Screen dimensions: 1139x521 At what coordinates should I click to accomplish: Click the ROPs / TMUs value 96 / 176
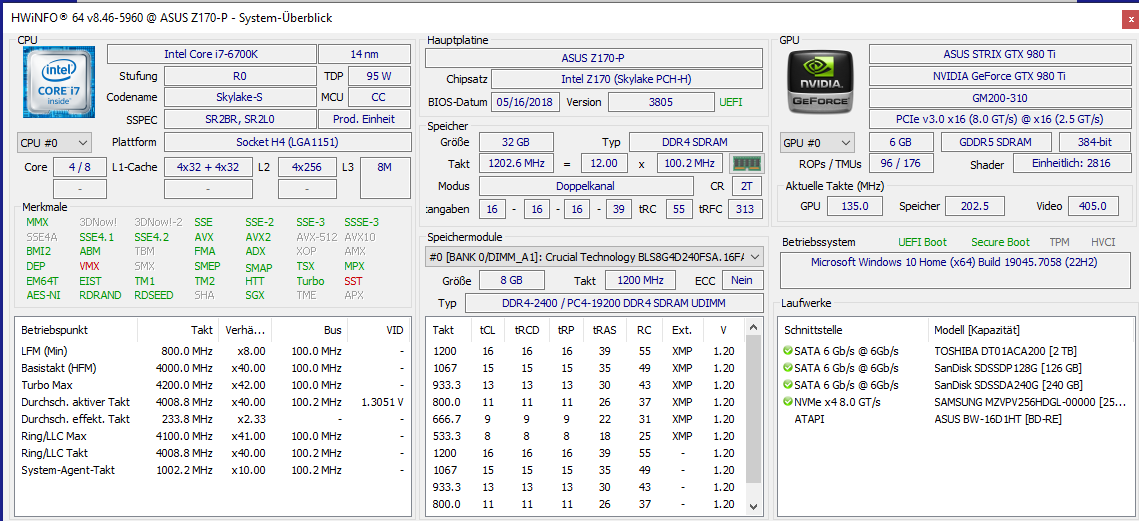click(x=901, y=165)
